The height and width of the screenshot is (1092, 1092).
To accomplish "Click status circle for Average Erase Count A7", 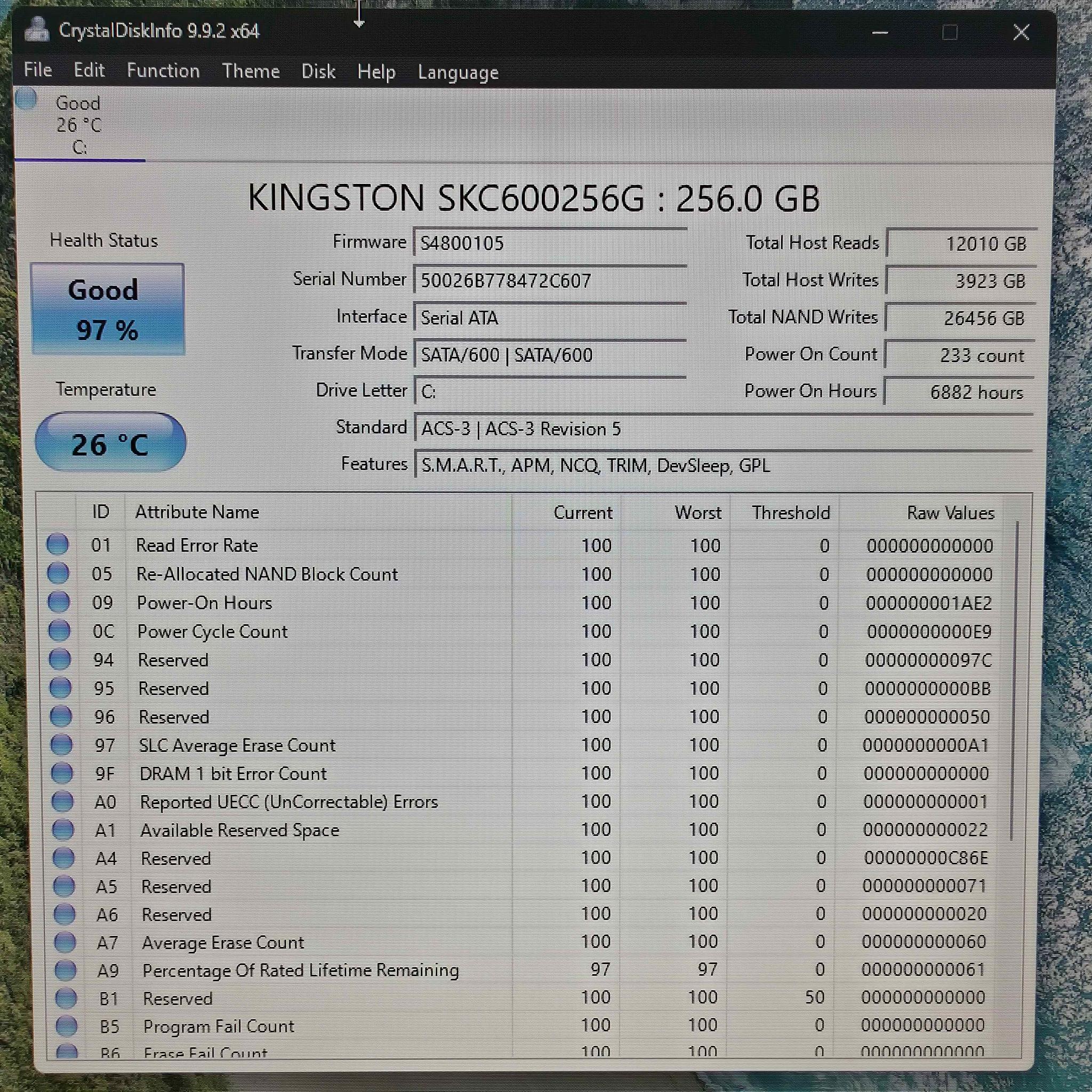I will 65,942.
